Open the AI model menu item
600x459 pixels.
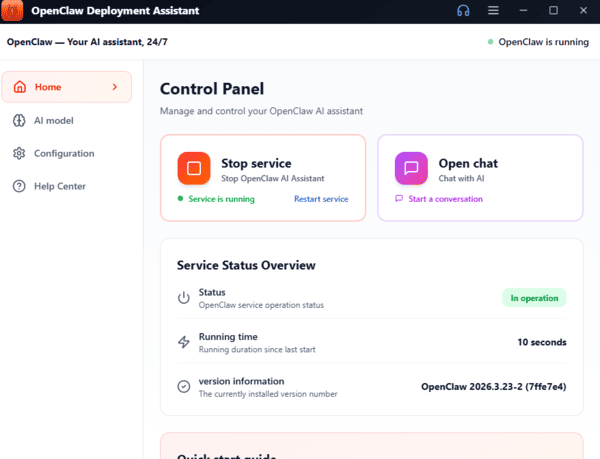54,121
